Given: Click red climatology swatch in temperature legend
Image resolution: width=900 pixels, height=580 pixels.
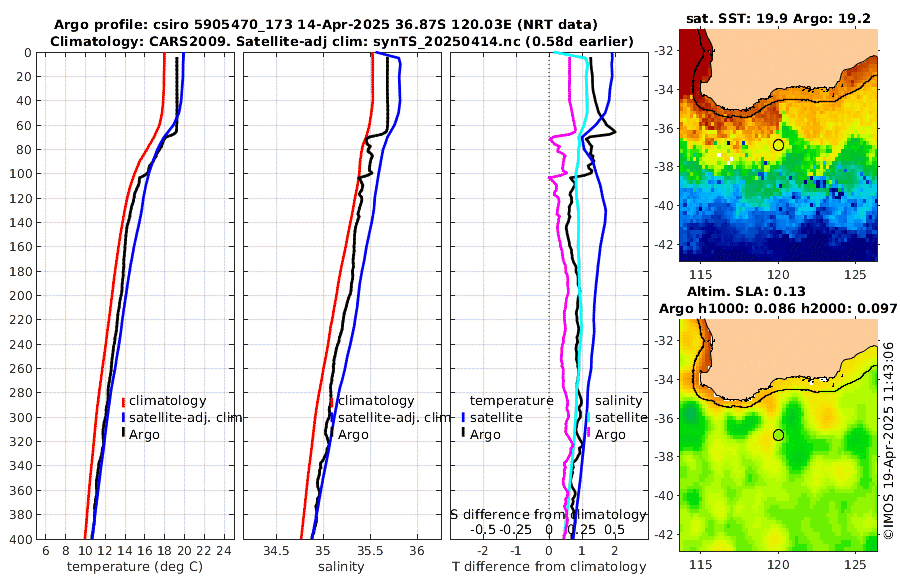Looking at the screenshot, I should pyautogui.click(x=123, y=401).
